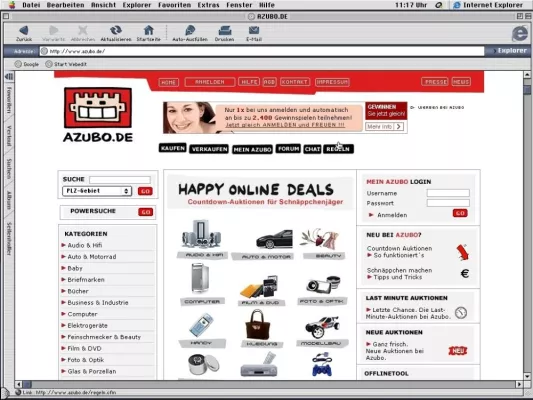This screenshot has width=533, height=400.
Task: Open the Film & DVD category image
Action: click(260, 286)
